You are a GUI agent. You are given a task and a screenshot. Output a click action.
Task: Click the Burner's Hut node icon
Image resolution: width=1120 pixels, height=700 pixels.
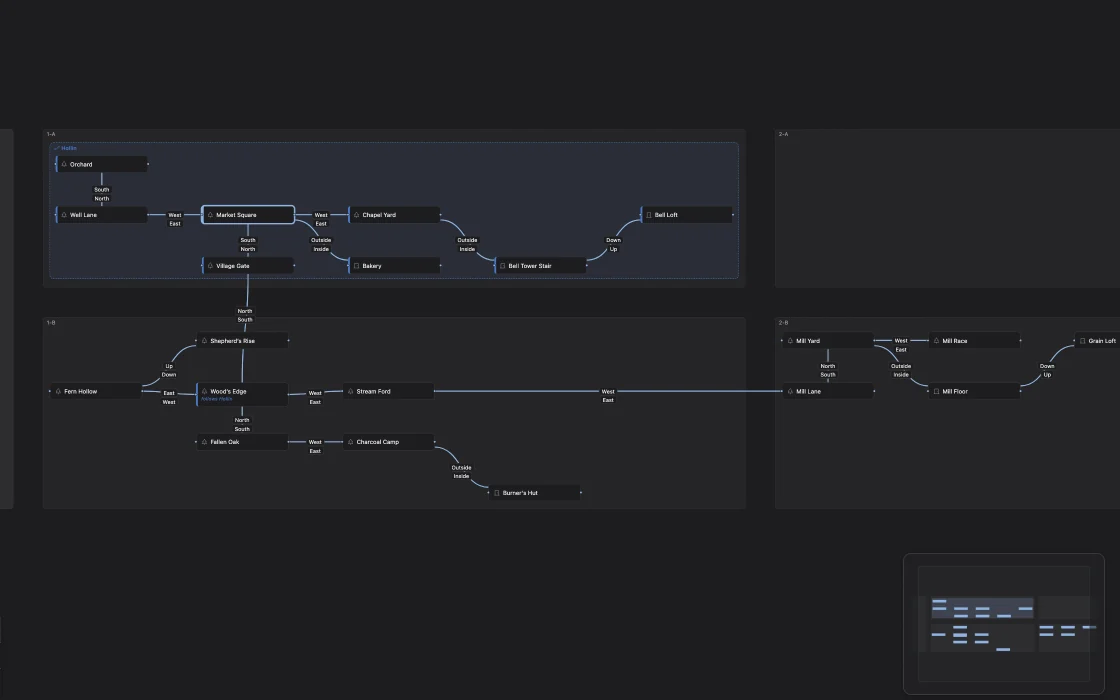[x=496, y=493]
